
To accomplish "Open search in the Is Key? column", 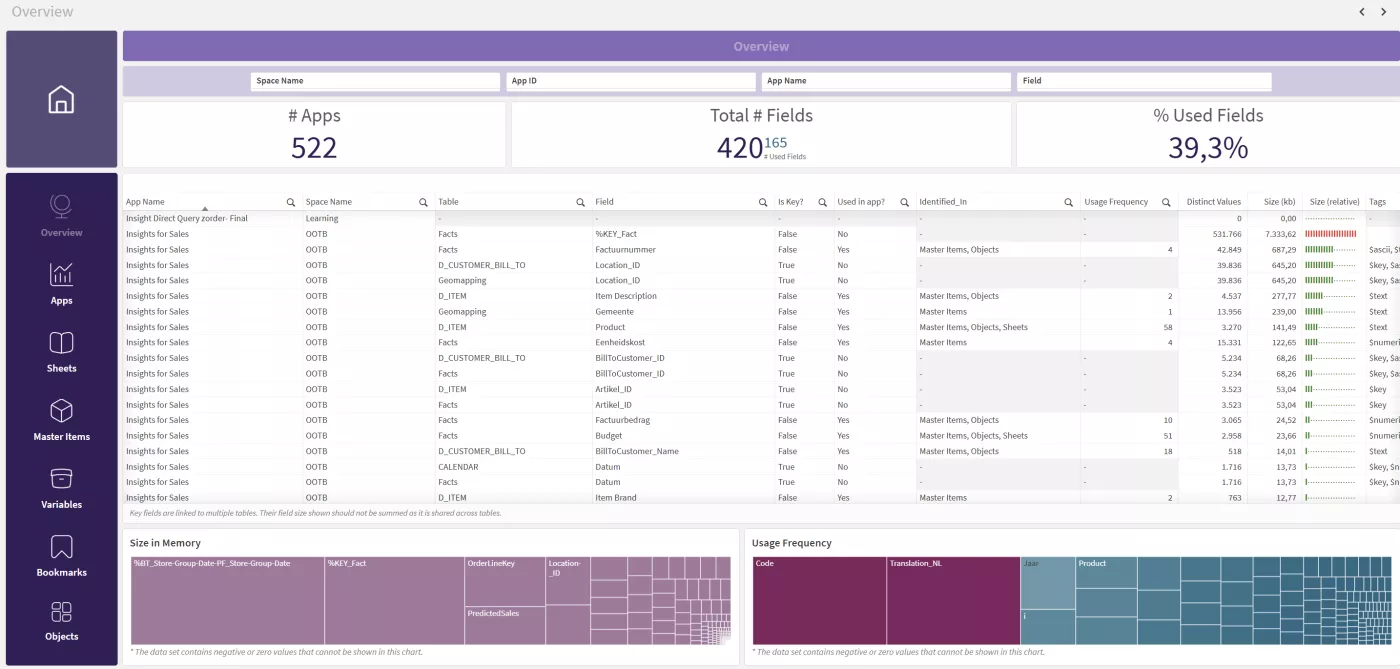I will [x=822, y=201].
